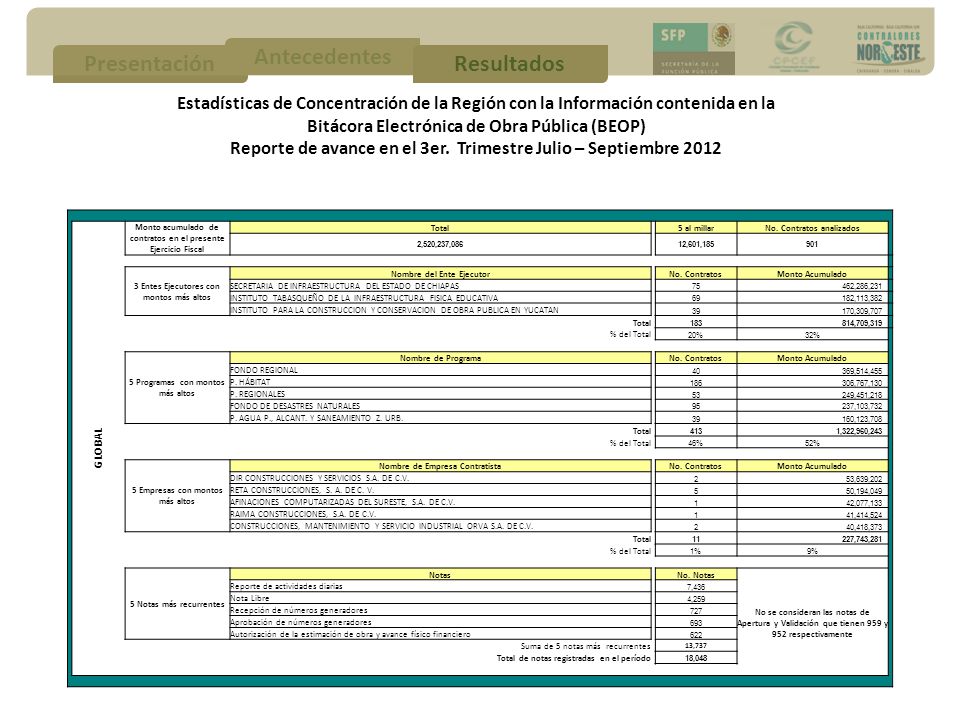Select Autorización de la estimación row
This screenshot has height=720, width=960.
pyautogui.click(x=440, y=634)
